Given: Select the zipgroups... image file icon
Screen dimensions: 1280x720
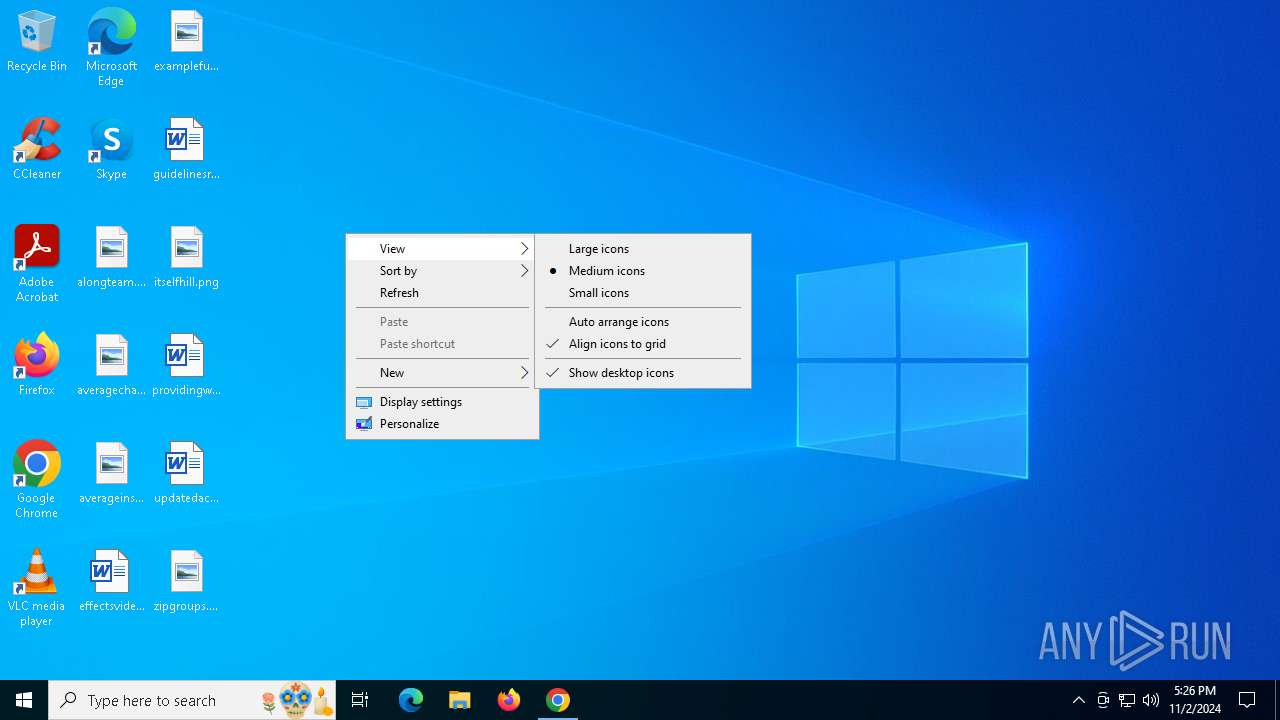Looking at the screenshot, I should coord(186,582).
